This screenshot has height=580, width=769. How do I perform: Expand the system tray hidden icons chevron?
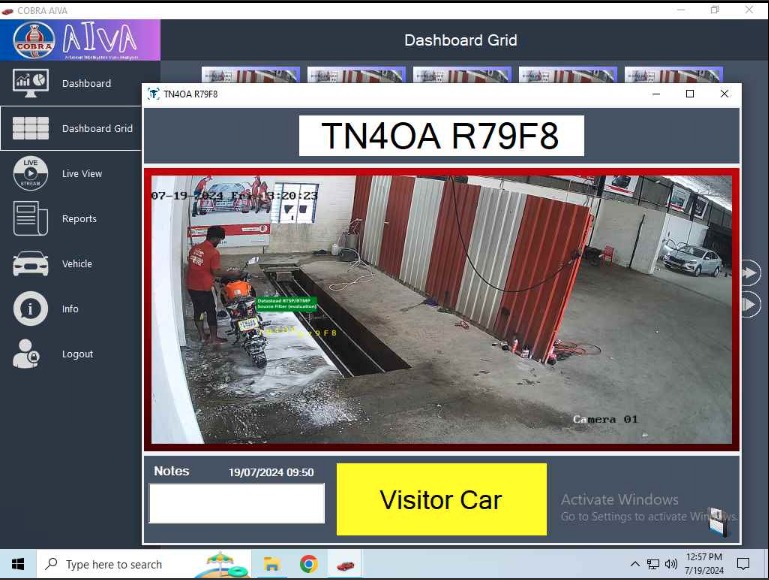635,564
